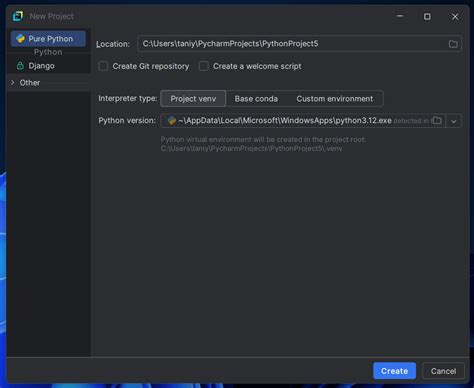Click the Create button
This screenshot has width=474, height=388.
[x=394, y=371]
